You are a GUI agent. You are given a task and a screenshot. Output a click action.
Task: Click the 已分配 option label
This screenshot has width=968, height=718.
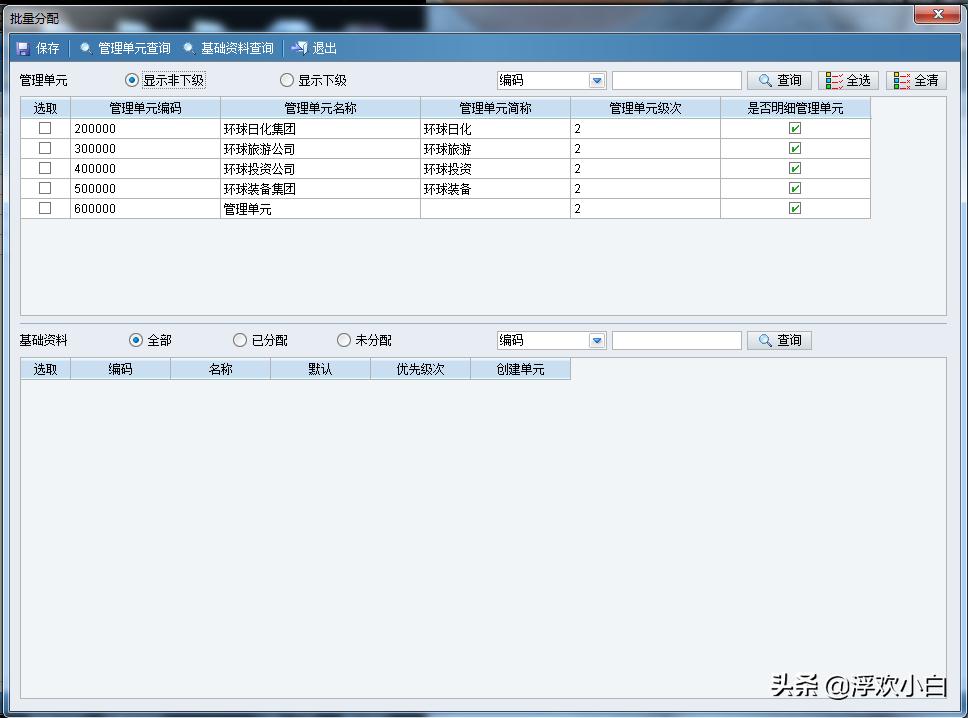point(270,339)
